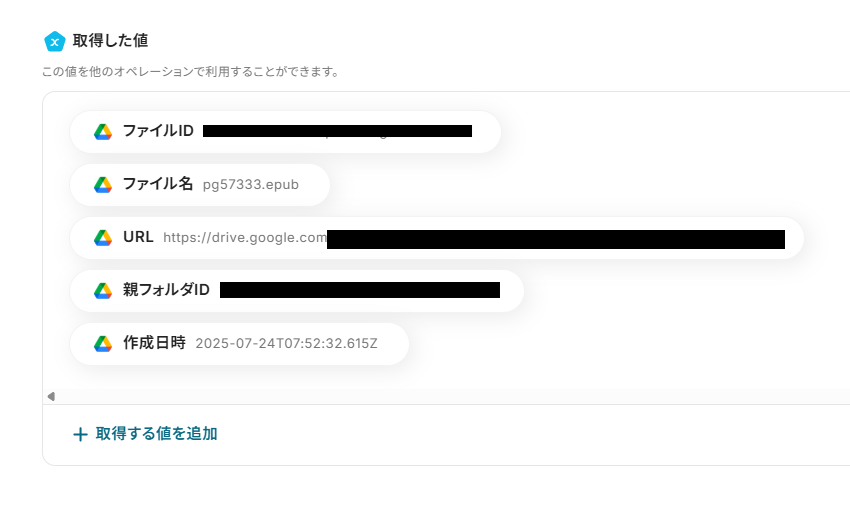
Task: Click the left scroll arrow on horizontal scrollbar
Action: coord(51,396)
